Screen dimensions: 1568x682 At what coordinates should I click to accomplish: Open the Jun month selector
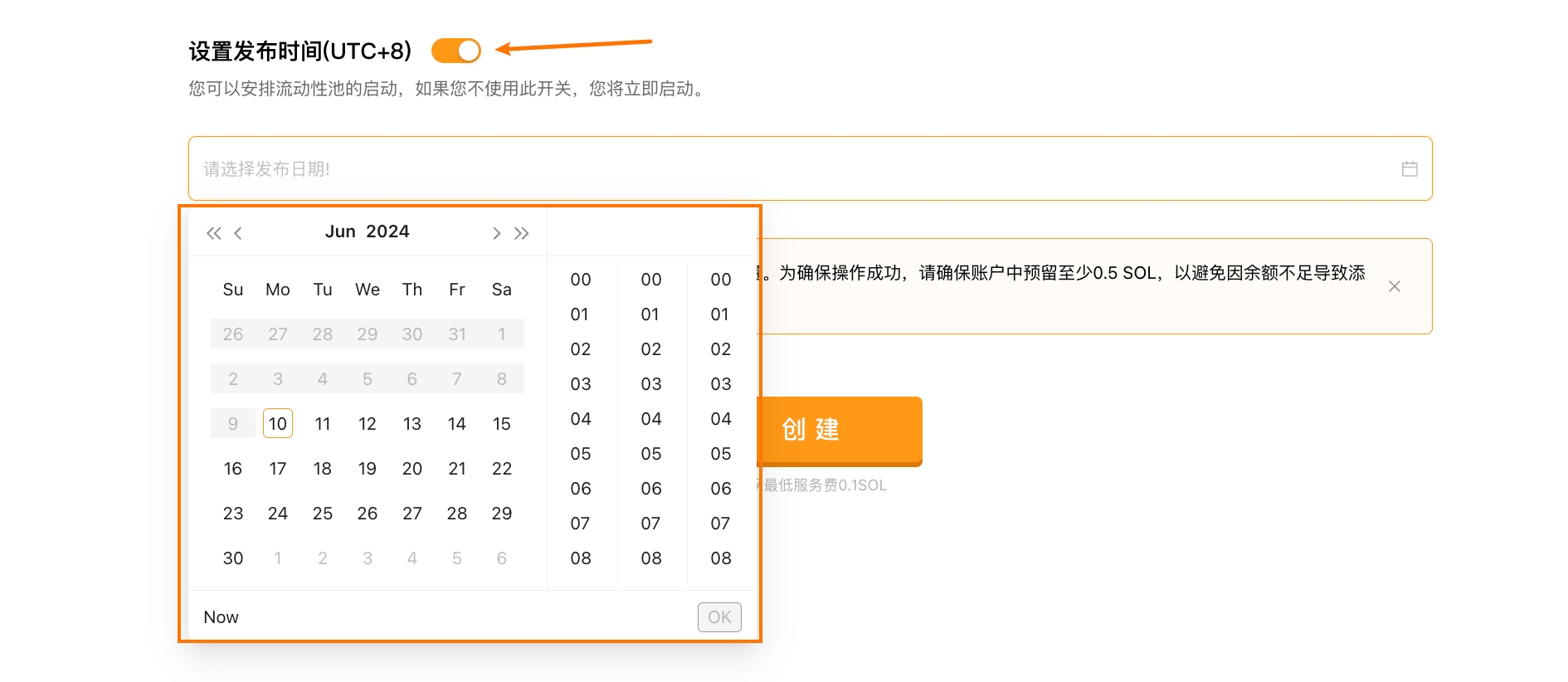pyautogui.click(x=340, y=231)
